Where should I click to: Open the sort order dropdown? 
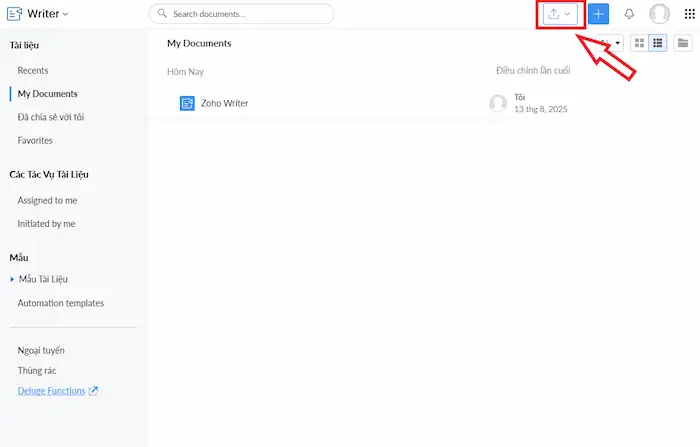tap(610, 43)
